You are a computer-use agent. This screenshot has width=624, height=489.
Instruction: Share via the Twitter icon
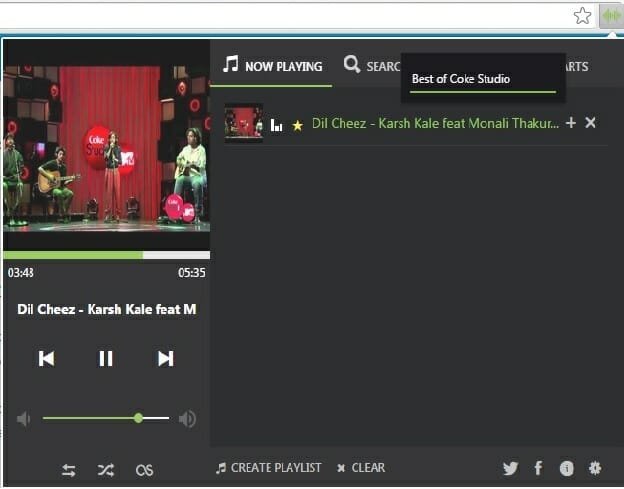coord(510,468)
